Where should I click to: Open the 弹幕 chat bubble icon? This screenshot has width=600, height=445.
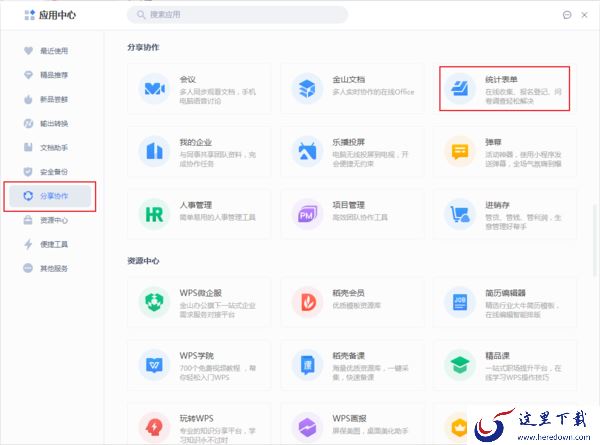pos(460,152)
